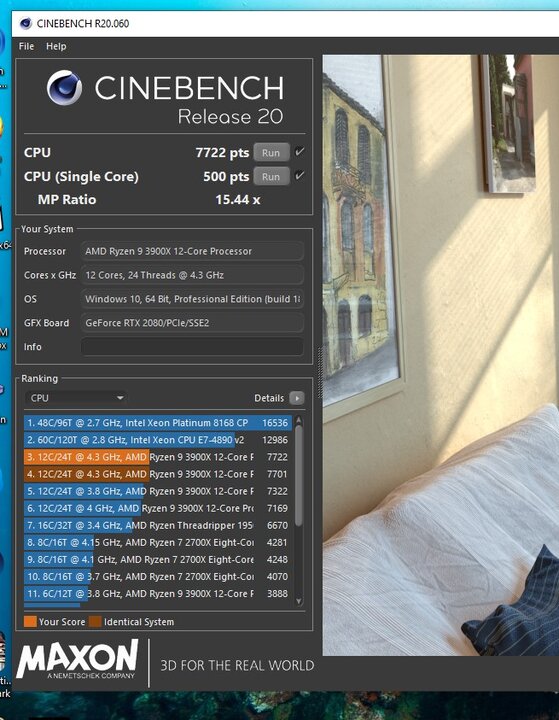
Task: Click inside the Info input field
Action: [192, 347]
